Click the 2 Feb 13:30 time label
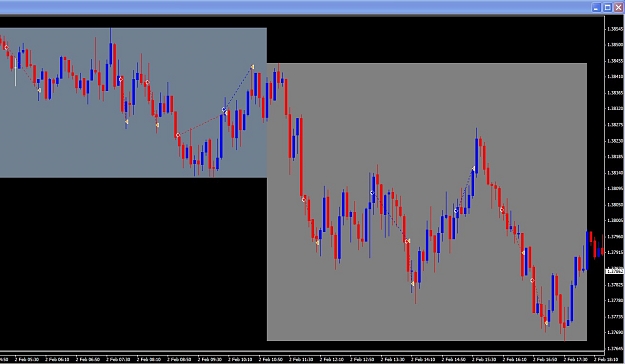The height and width of the screenshot is (364, 625). [393, 359]
